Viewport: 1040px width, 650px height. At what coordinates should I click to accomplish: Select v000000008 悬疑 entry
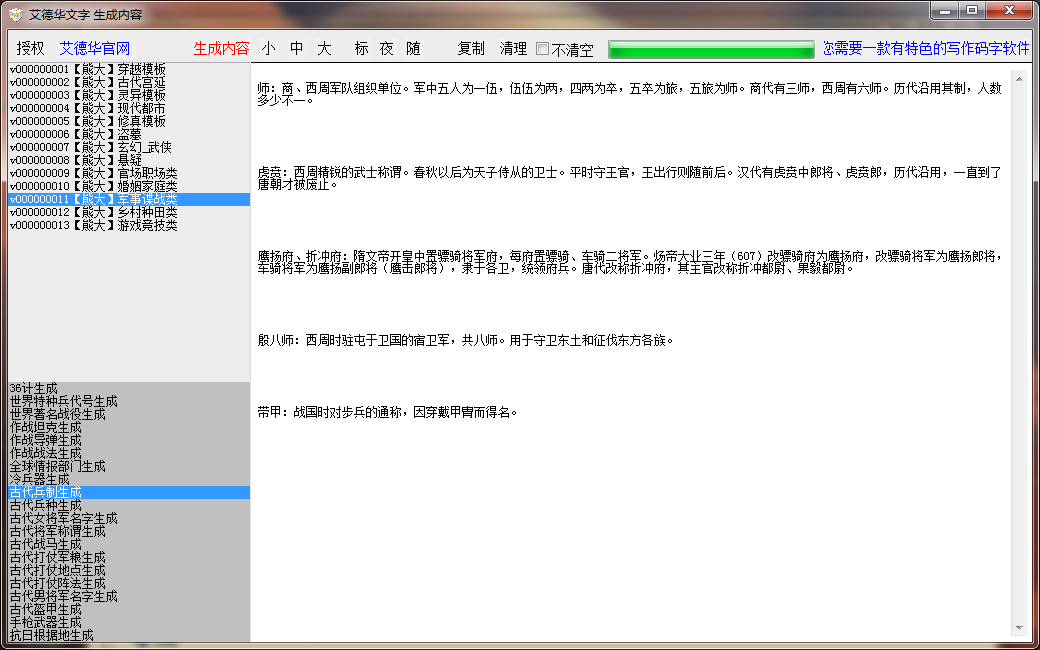(x=129, y=161)
